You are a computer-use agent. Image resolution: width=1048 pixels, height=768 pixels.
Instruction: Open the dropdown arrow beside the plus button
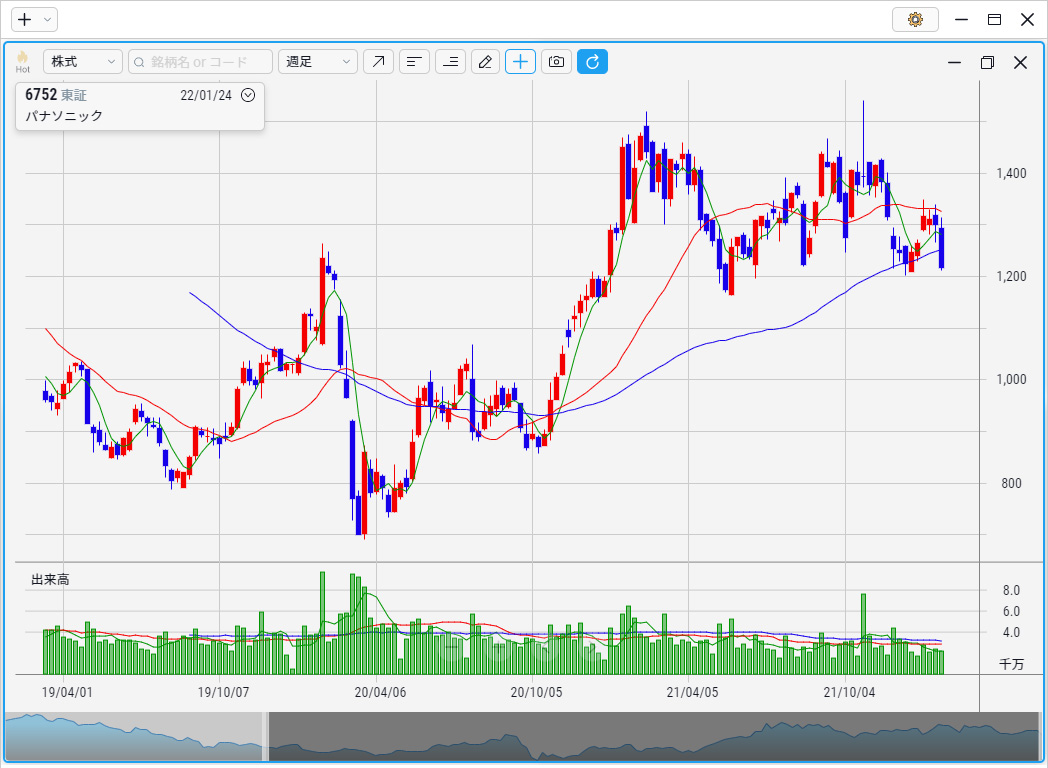tap(47, 19)
